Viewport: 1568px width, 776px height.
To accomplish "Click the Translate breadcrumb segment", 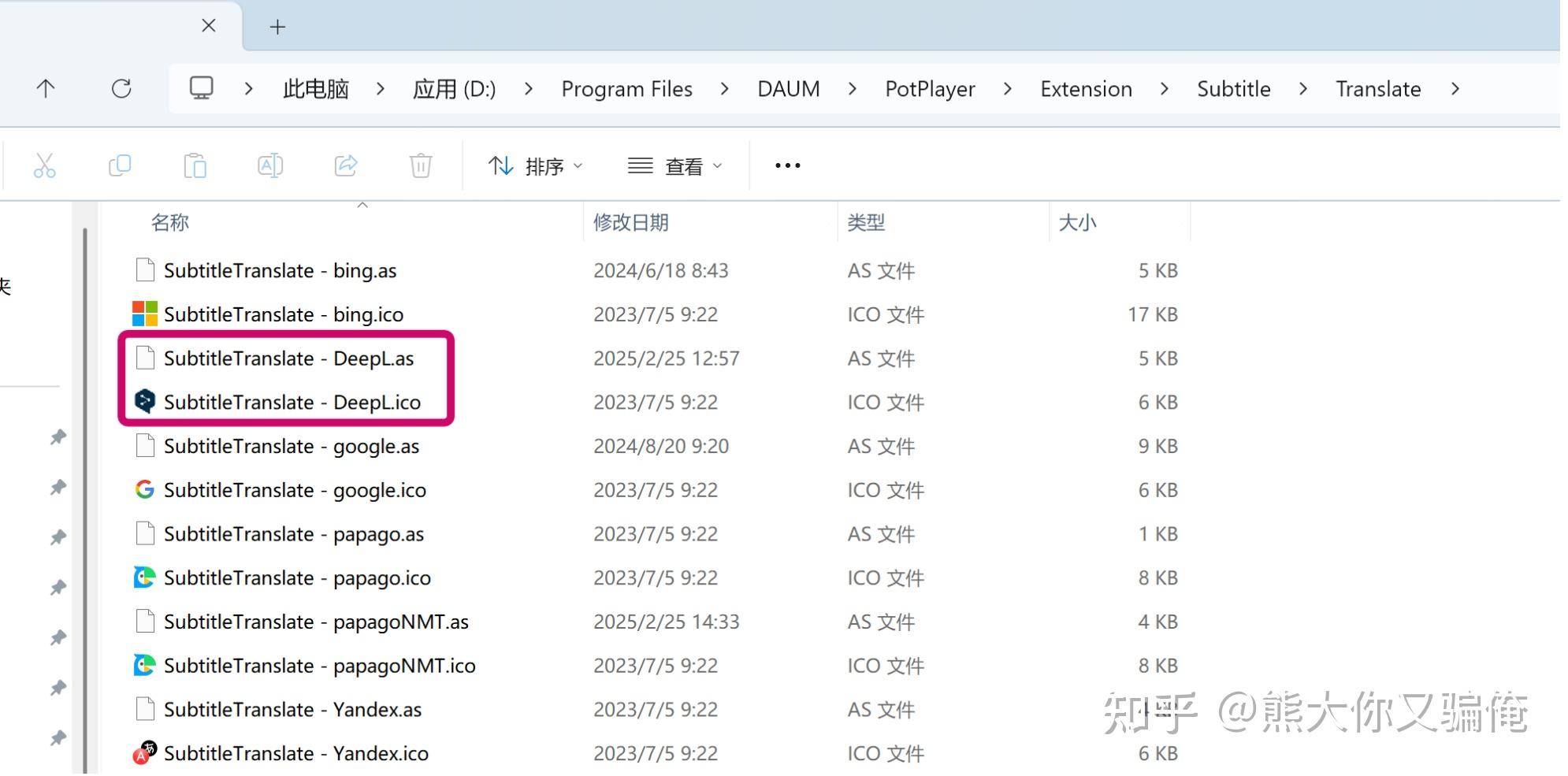I will [x=1379, y=89].
